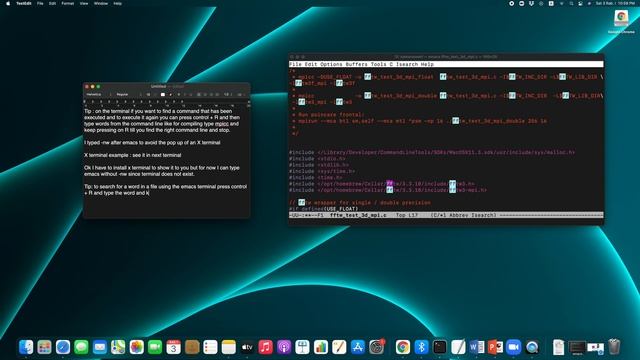
Task: Open FaceTime in the Dock
Action: pyautogui.click(x=155, y=347)
